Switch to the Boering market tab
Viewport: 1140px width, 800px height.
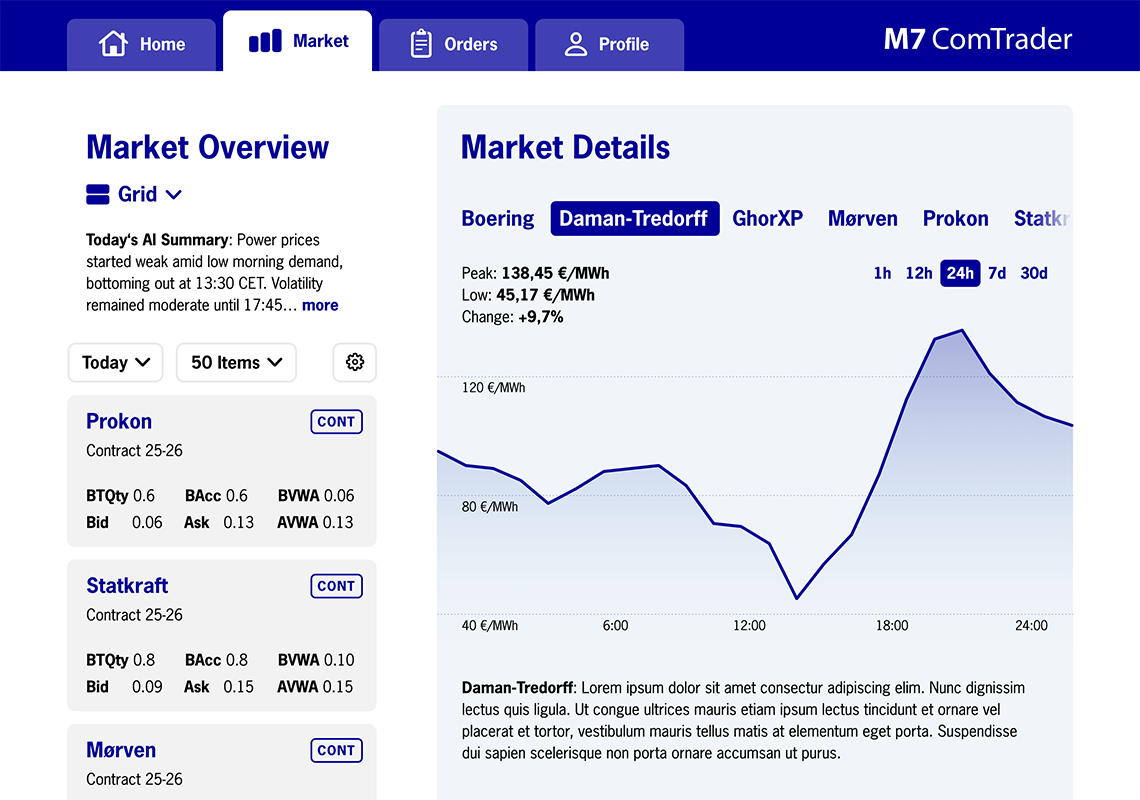click(x=498, y=218)
